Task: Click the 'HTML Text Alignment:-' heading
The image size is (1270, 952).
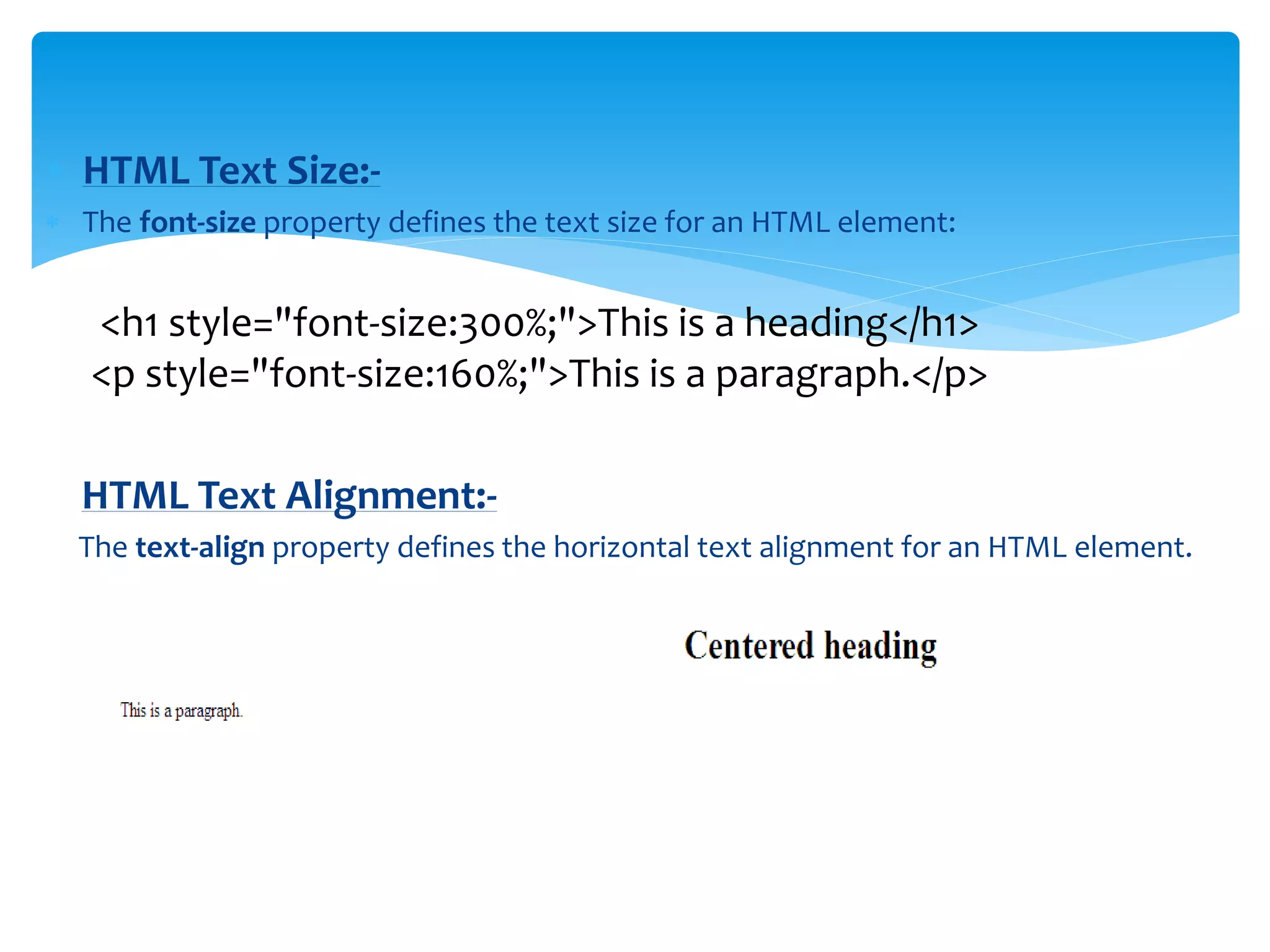Action: tap(290, 496)
